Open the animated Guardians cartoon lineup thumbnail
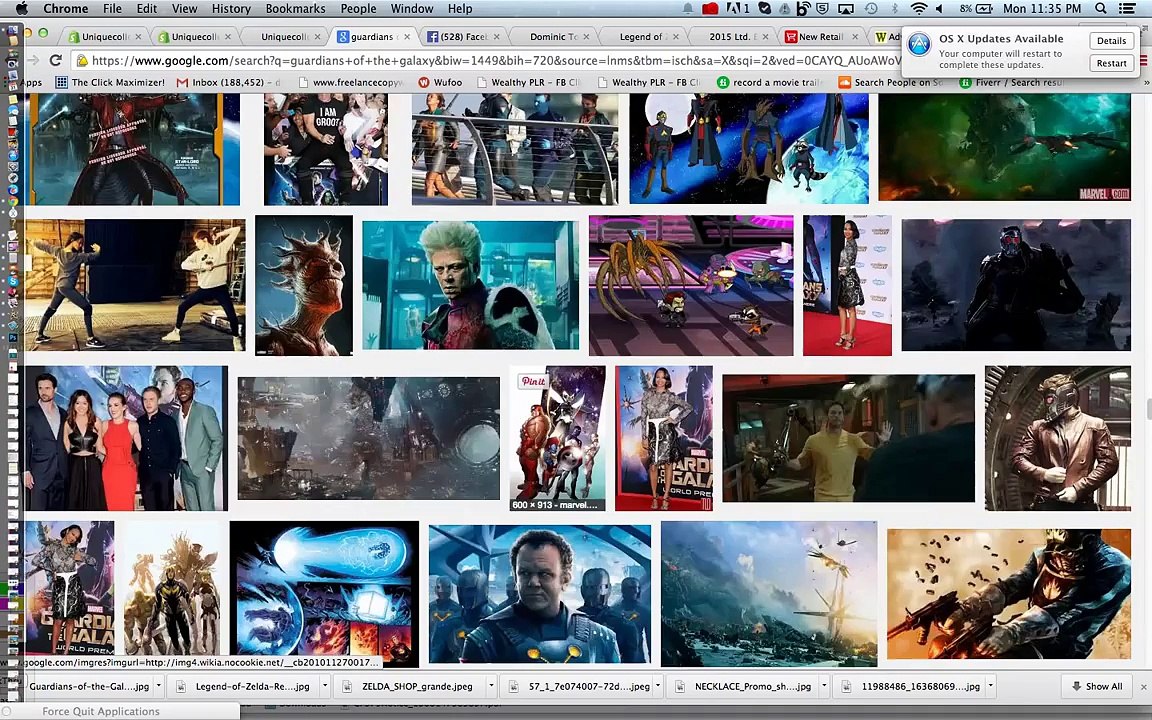Viewport: 1152px width, 720px height. tap(749, 148)
